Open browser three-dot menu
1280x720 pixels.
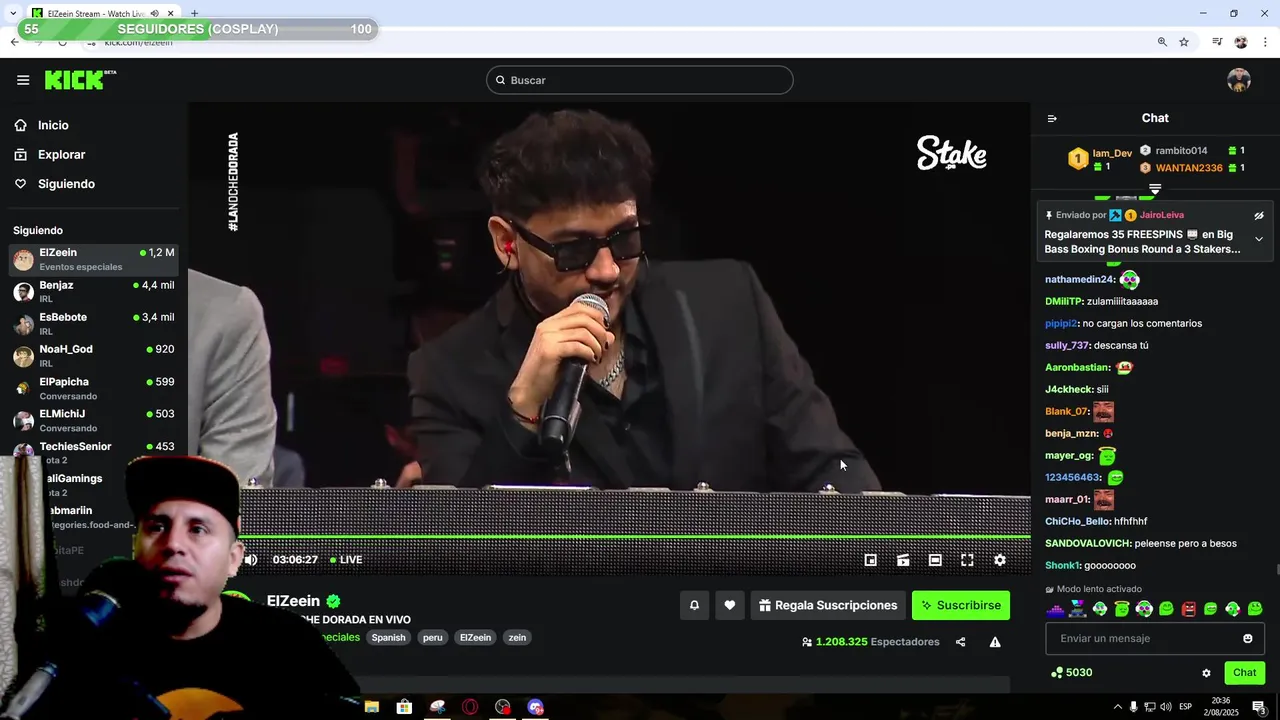[1265, 42]
